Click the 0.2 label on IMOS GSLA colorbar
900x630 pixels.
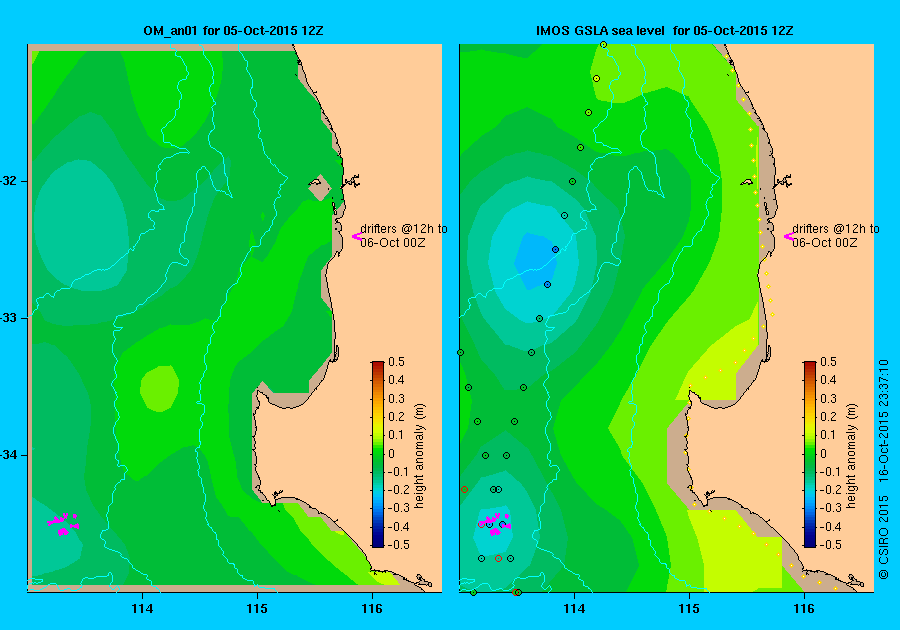[828, 417]
